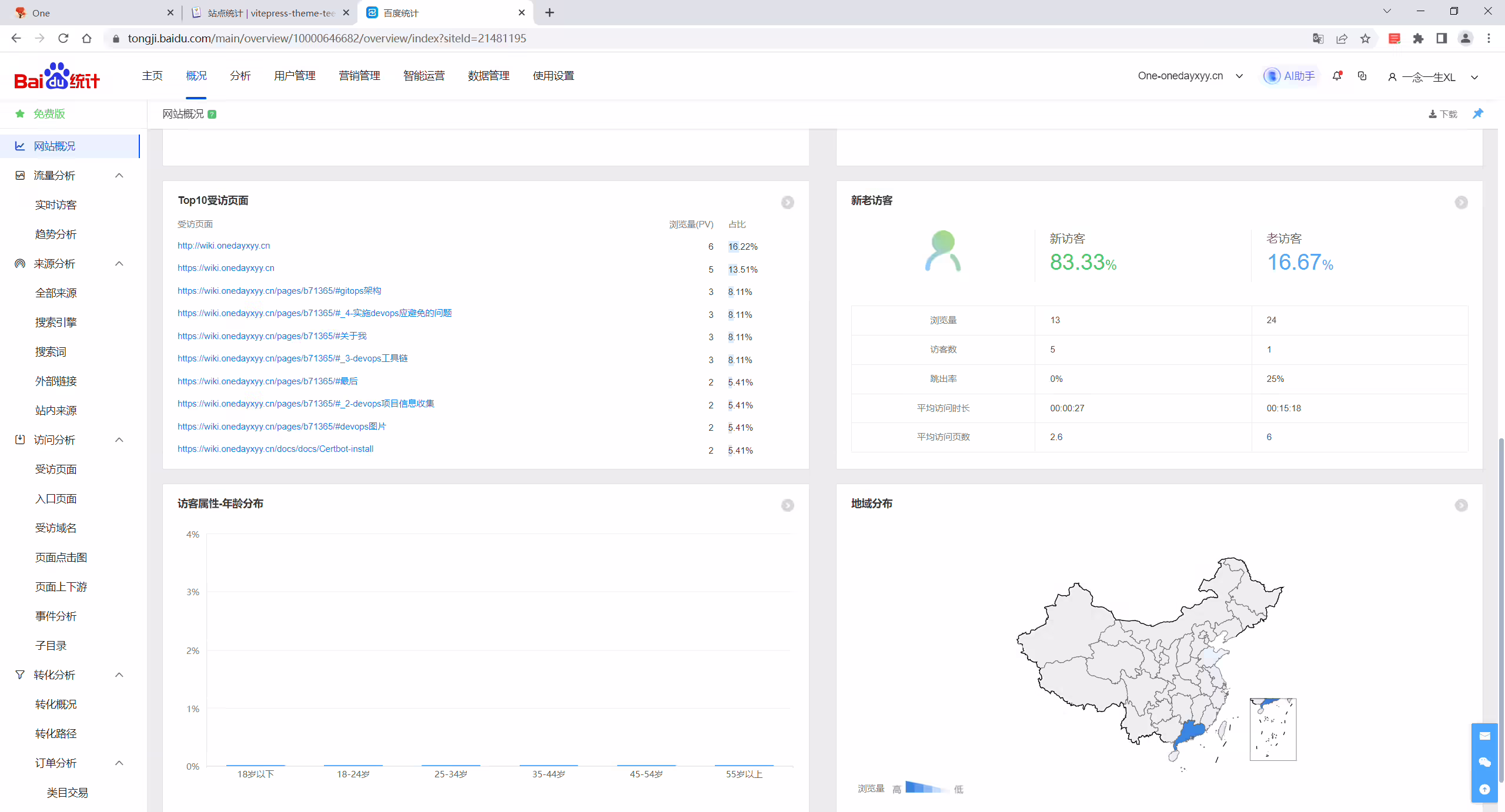The image size is (1505, 812).
Task: Click the browser address bar URL
Action: point(327,38)
